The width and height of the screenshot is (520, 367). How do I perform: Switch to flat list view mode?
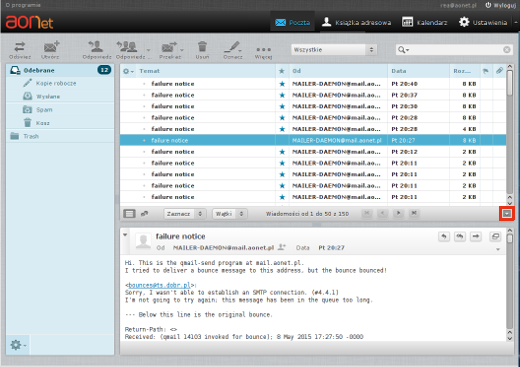(x=129, y=214)
